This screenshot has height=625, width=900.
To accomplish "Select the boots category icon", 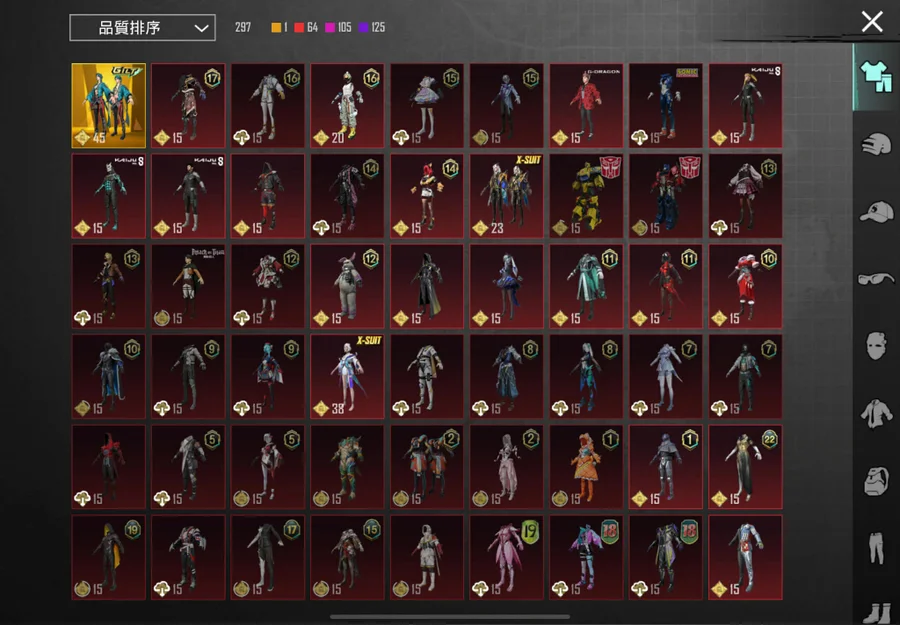I will pos(876,608).
